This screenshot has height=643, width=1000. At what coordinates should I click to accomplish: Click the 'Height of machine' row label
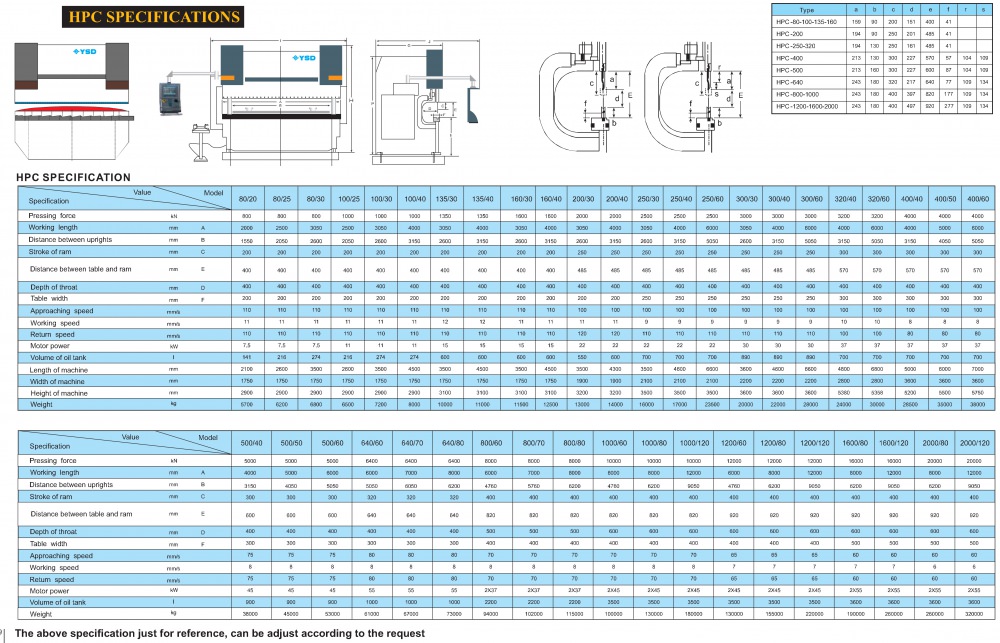click(x=59, y=394)
